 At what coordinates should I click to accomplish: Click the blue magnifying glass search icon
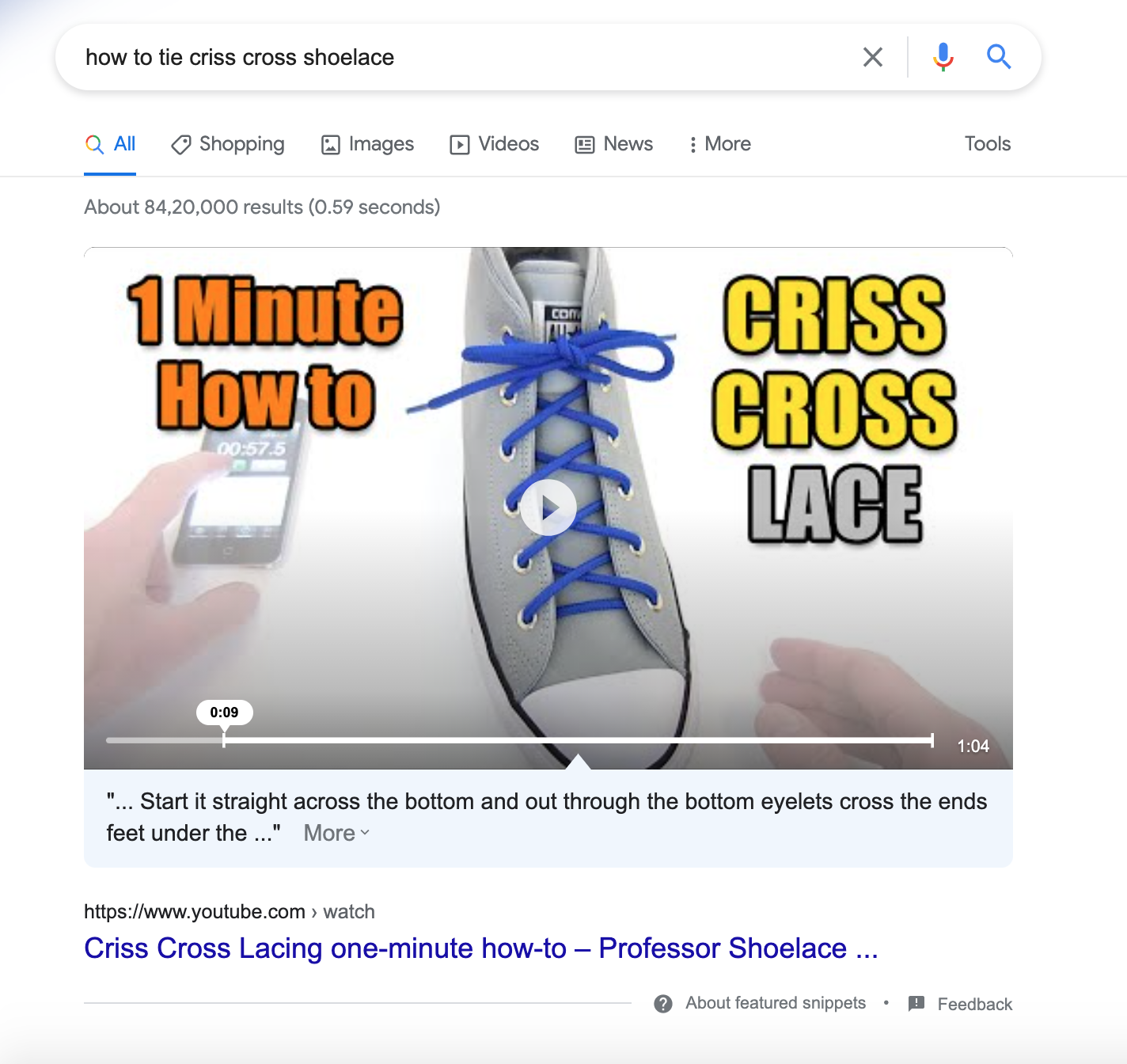[999, 56]
